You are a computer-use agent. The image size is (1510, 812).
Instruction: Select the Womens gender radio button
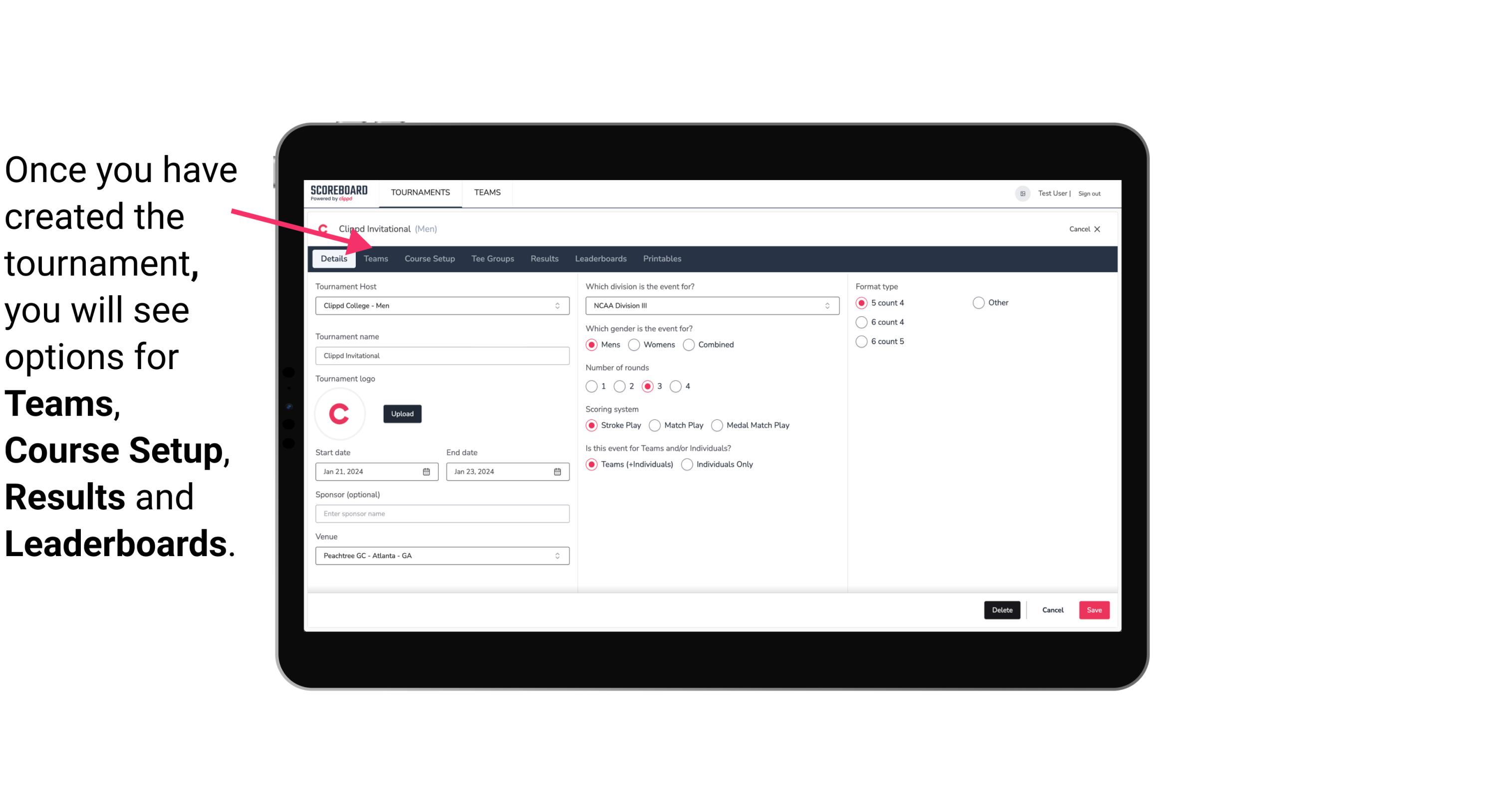(634, 344)
